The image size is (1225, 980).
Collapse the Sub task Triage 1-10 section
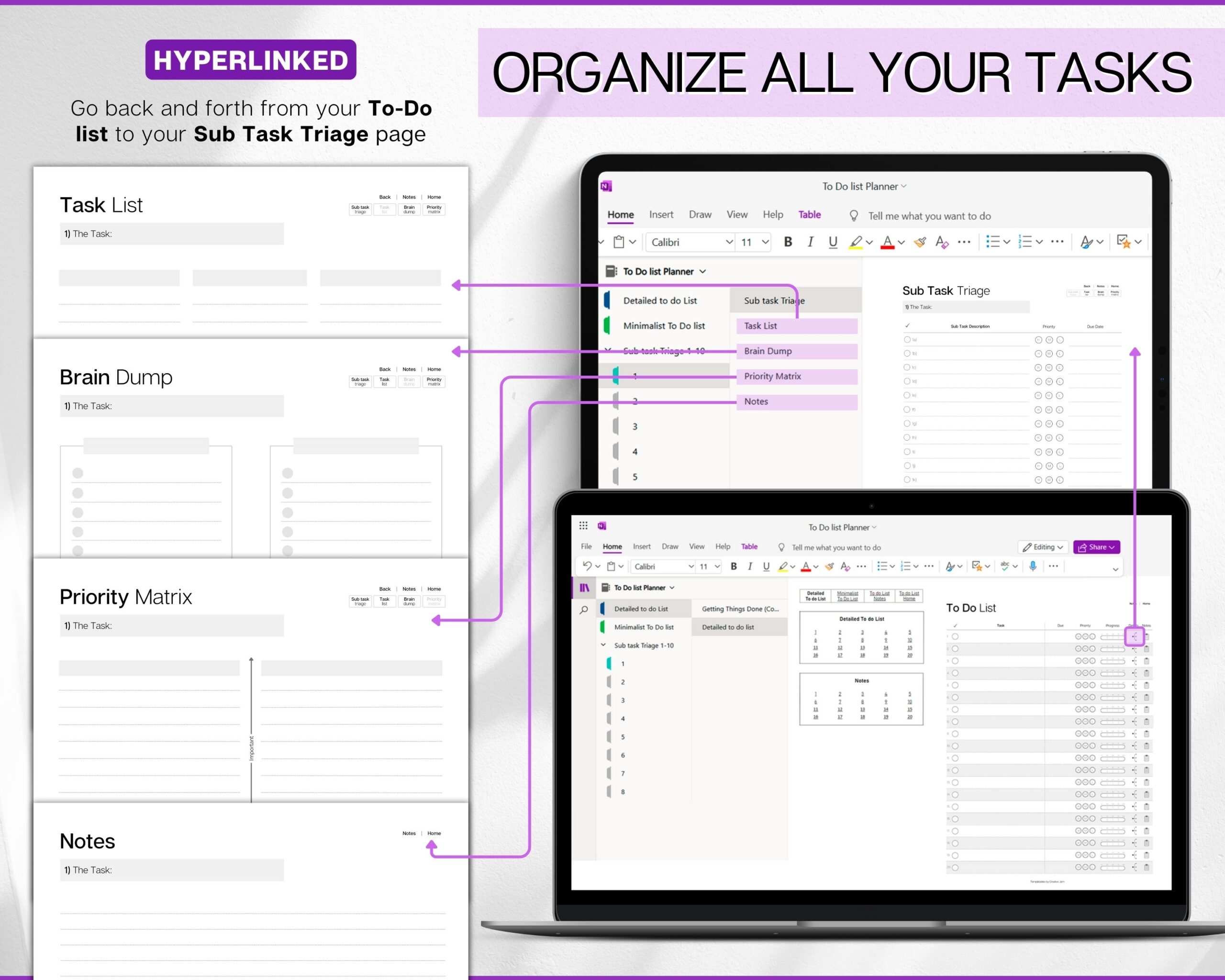pos(603,646)
